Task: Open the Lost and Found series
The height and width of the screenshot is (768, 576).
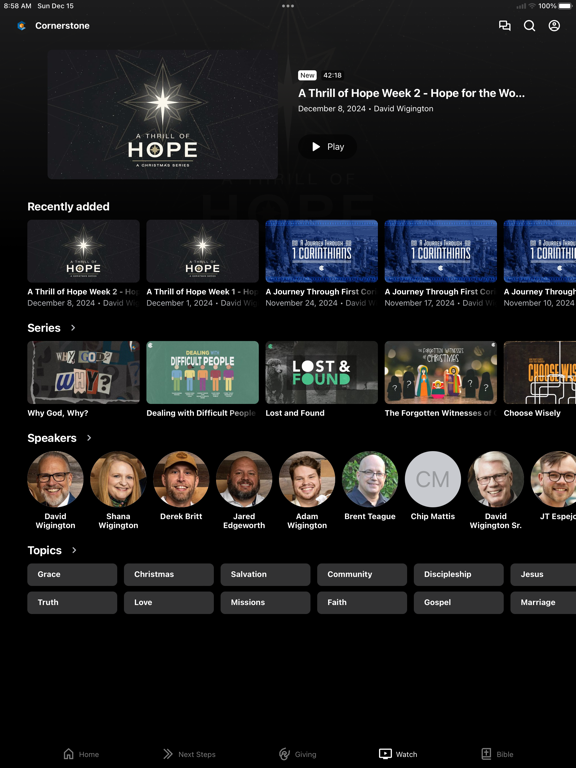Action: tap(321, 373)
